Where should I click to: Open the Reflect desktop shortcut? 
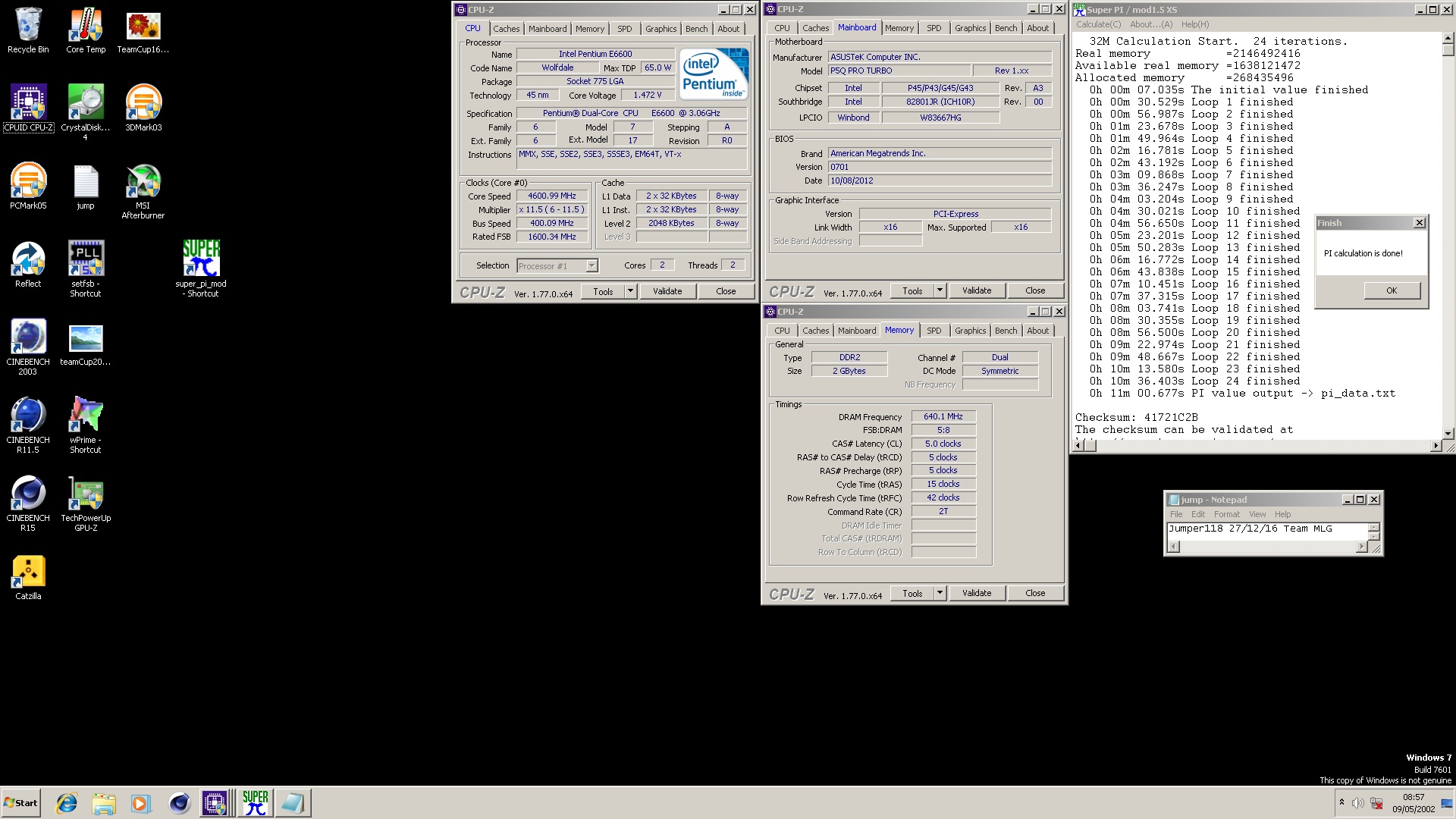[x=28, y=264]
